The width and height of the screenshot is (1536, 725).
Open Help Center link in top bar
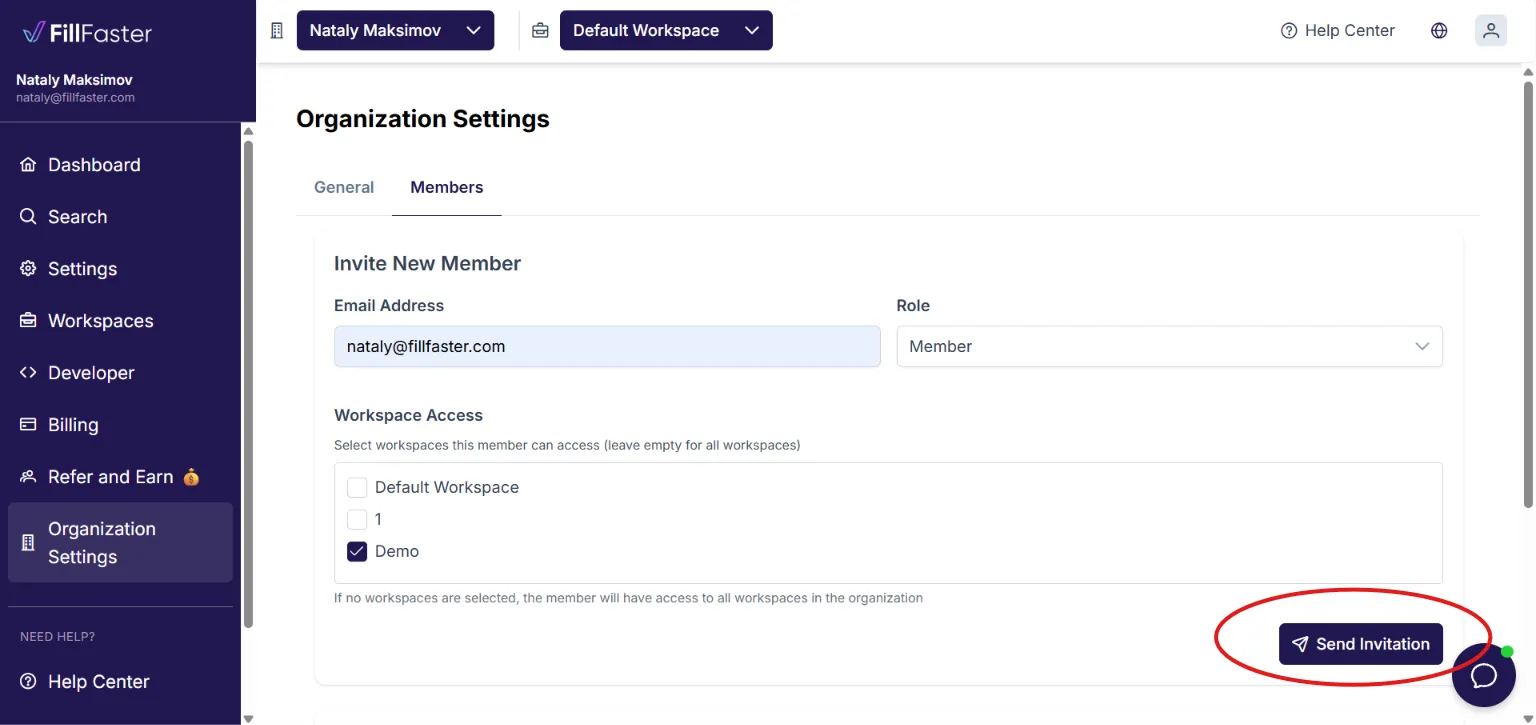1337,31
